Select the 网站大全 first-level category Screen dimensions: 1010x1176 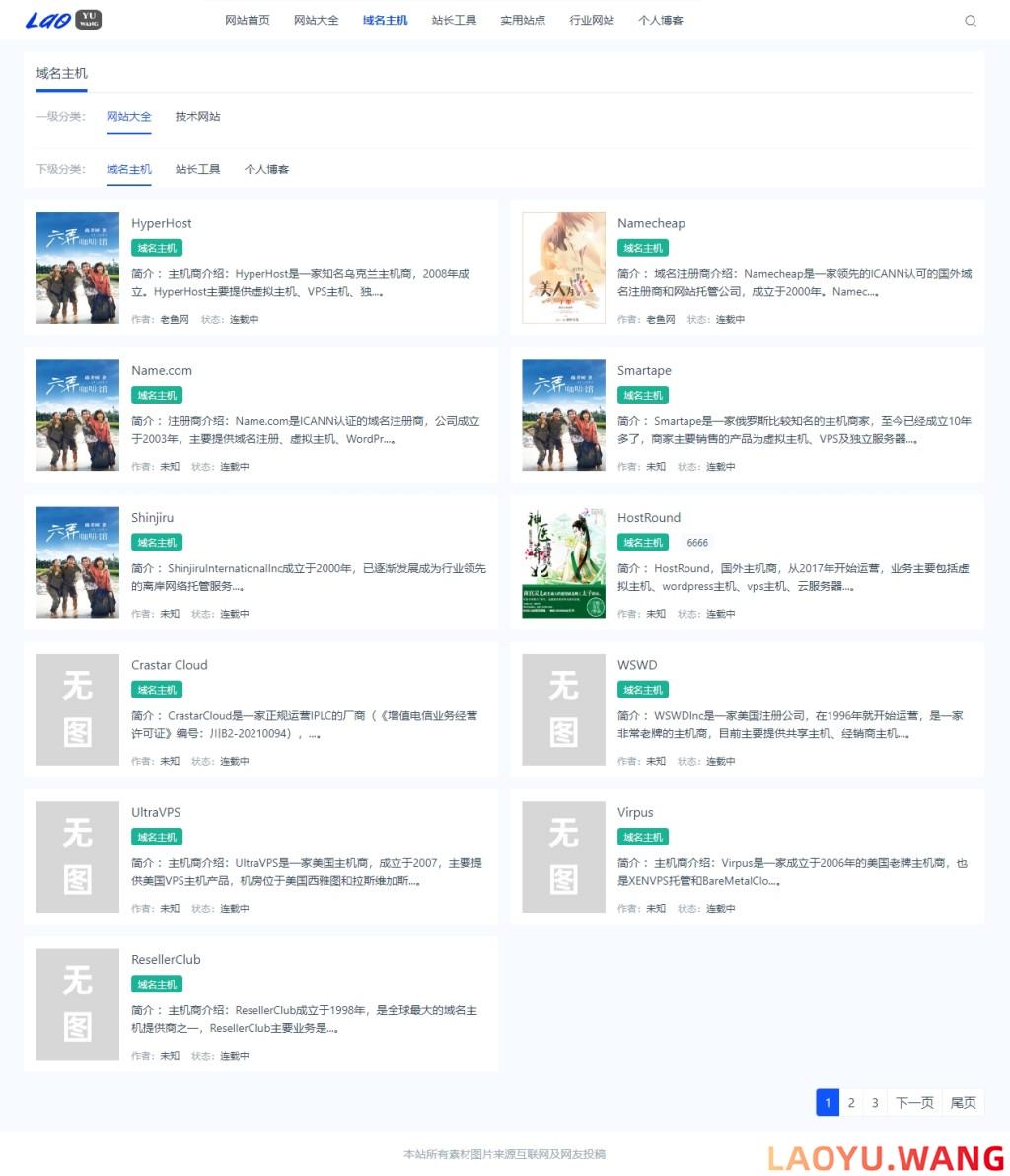pos(129,117)
